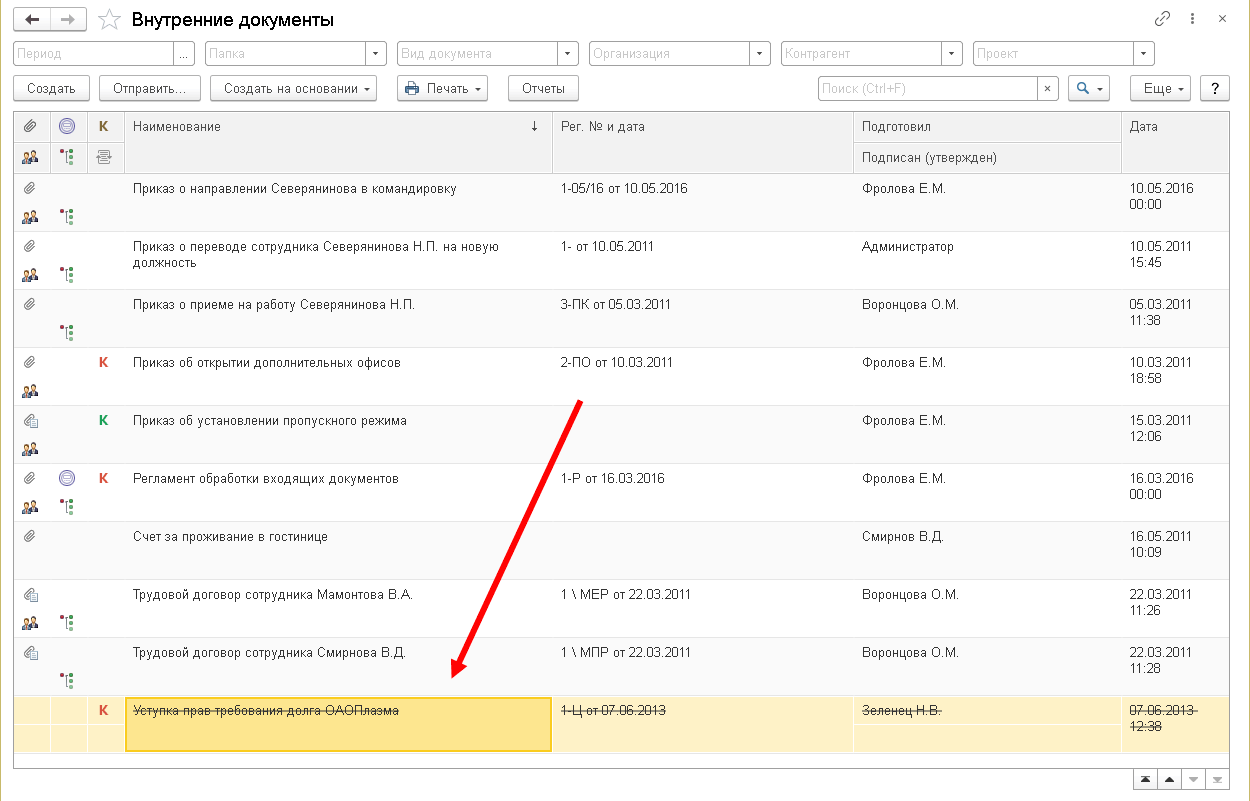Click into the Поиск search field
1250x801 pixels.
tap(926, 89)
